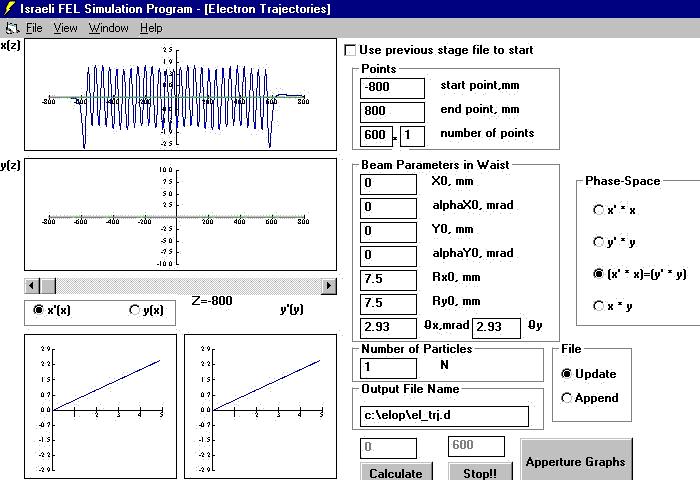This screenshot has height=480, width=700.
Task: Select the y(x) plot radio button
Action: [134, 309]
